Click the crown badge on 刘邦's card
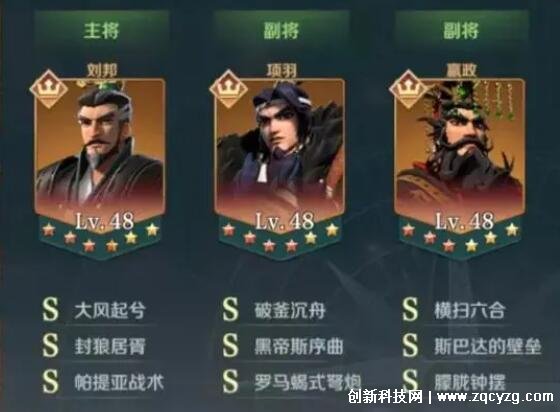The height and width of the screenshot is (412, 560). point(49,89)
